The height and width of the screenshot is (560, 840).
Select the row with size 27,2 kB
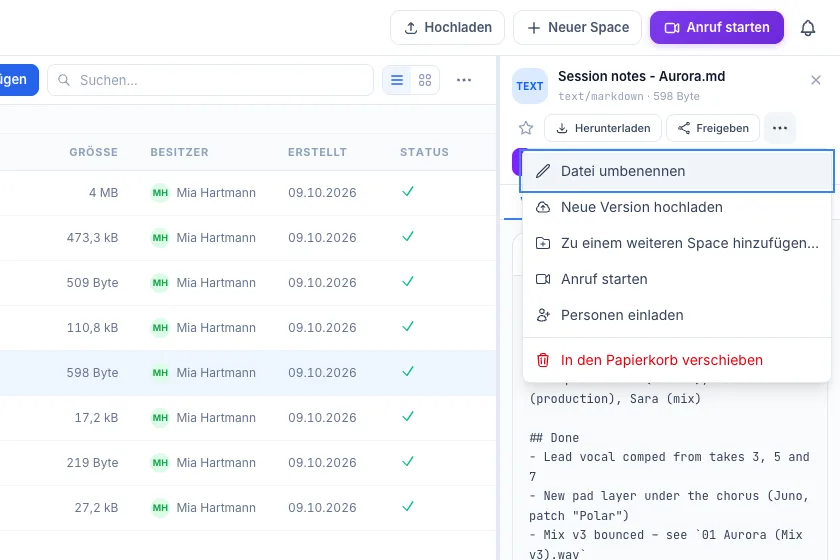tap(248, 508)
